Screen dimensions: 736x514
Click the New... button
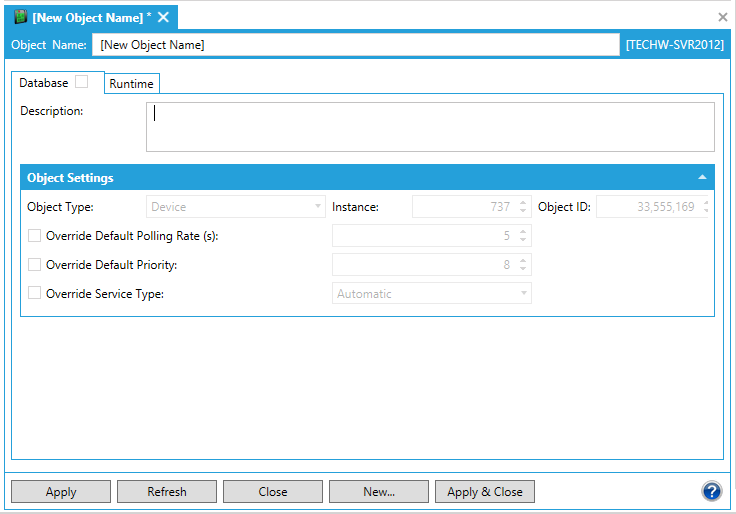(x=379, y=492)
